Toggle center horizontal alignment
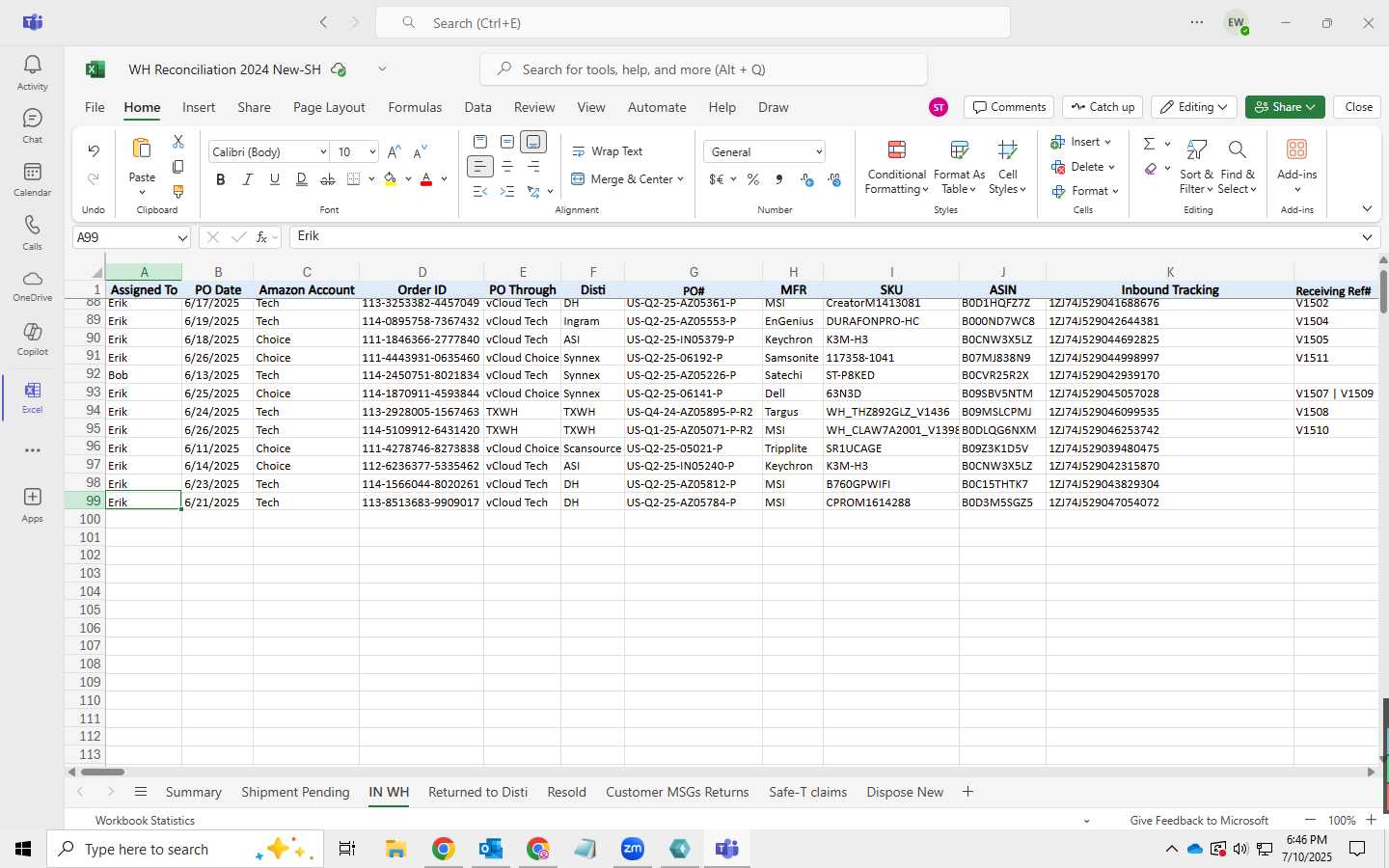Viewport: 1389px width, 868px height. 507,167
